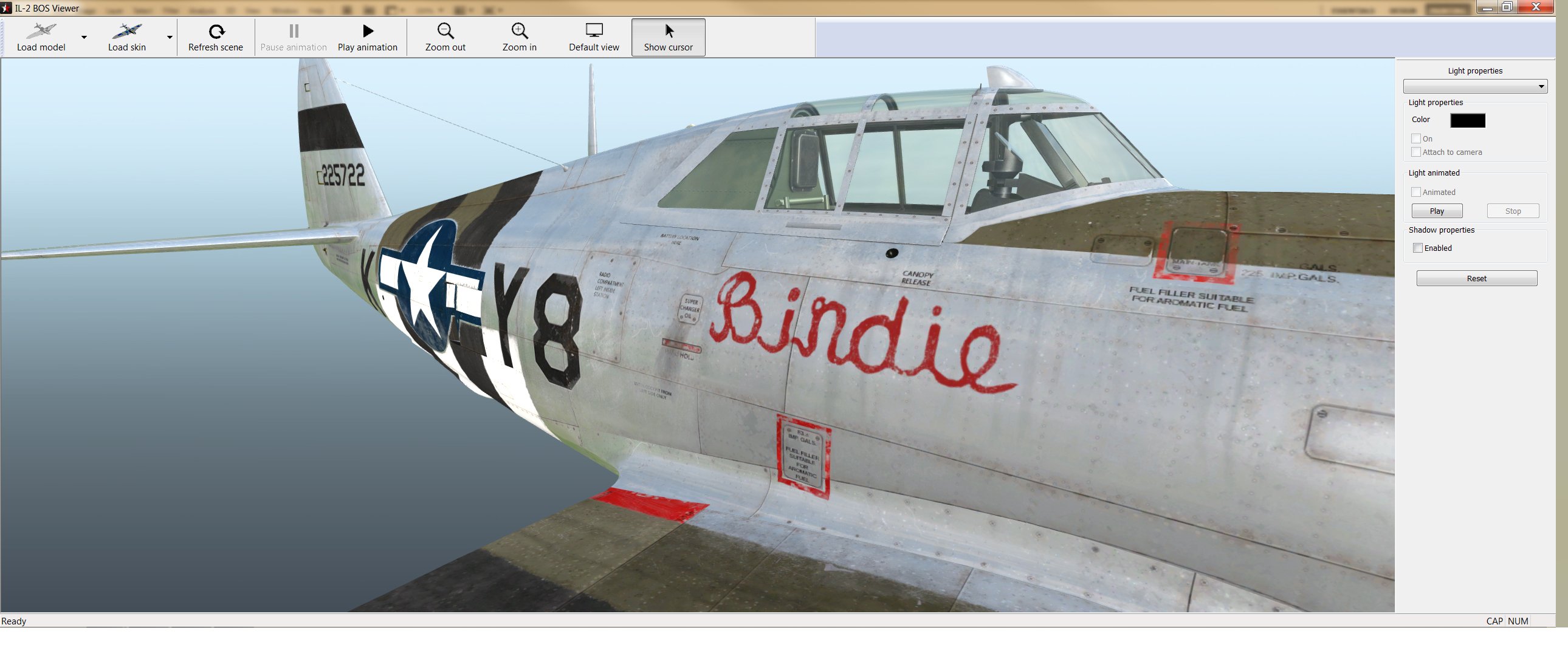Close the IL-2 BOS Viewer window
This screenshot has height=656, width=1568.
pos(1536,7)
